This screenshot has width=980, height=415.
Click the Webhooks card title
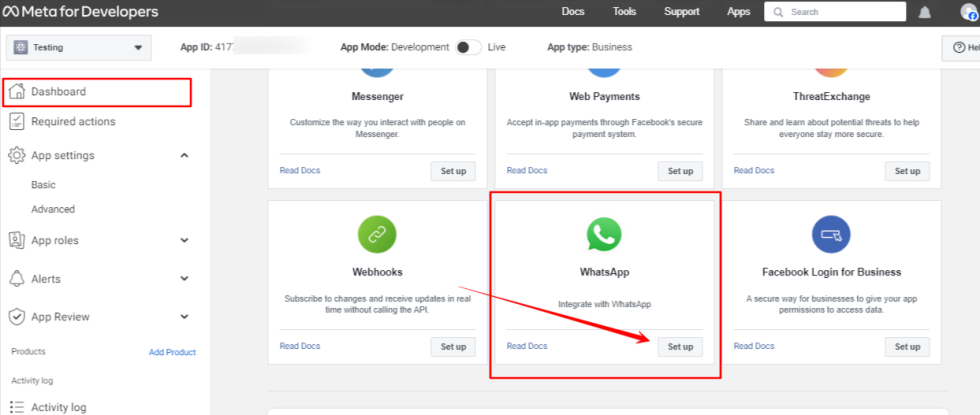tap(378, 272)
